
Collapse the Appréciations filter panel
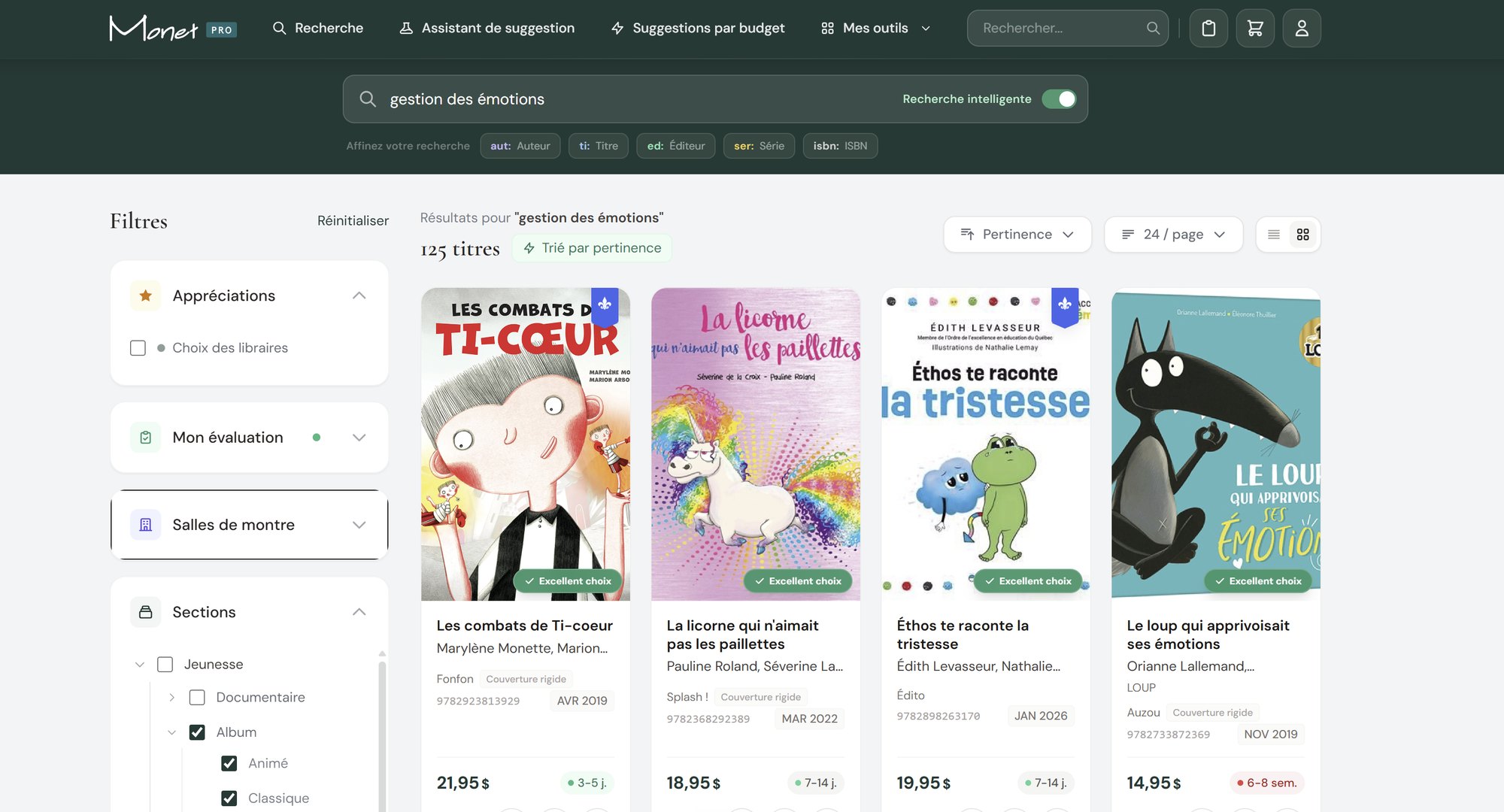[359, 295]
